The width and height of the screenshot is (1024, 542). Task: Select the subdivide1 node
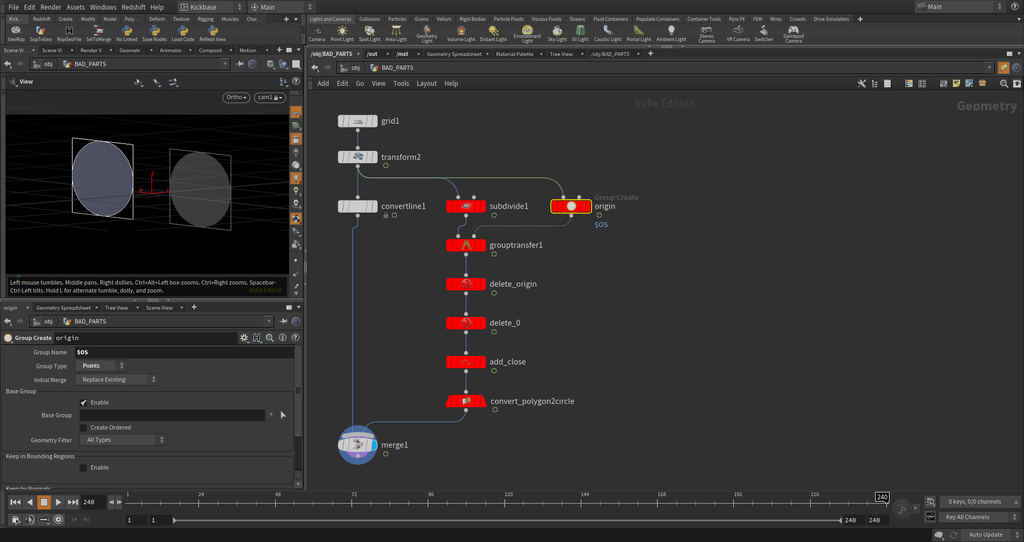(x=466, y=206)
